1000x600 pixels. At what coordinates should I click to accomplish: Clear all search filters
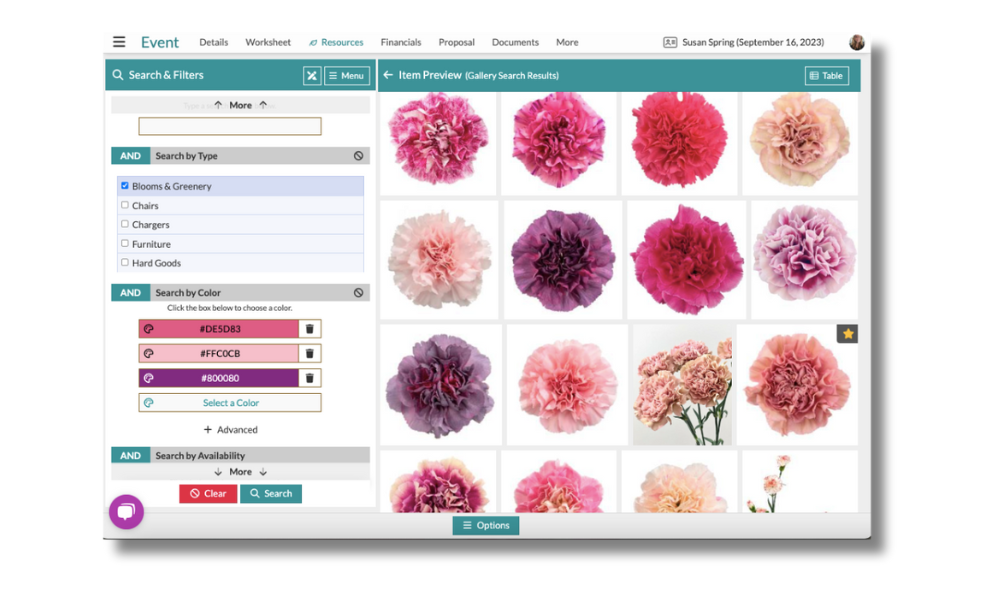(x=207, y=493)
